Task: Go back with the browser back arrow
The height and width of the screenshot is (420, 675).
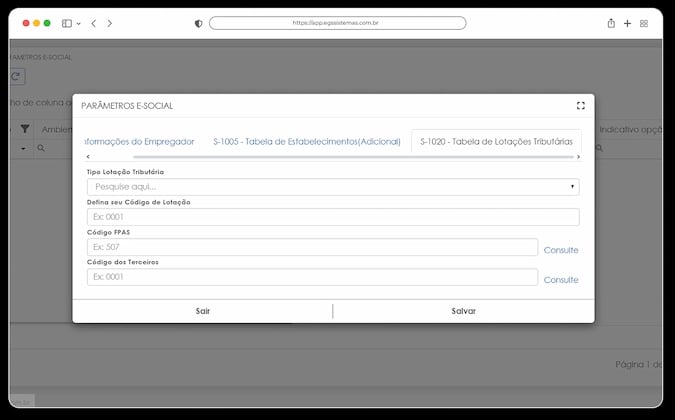Action: point(93,23)
